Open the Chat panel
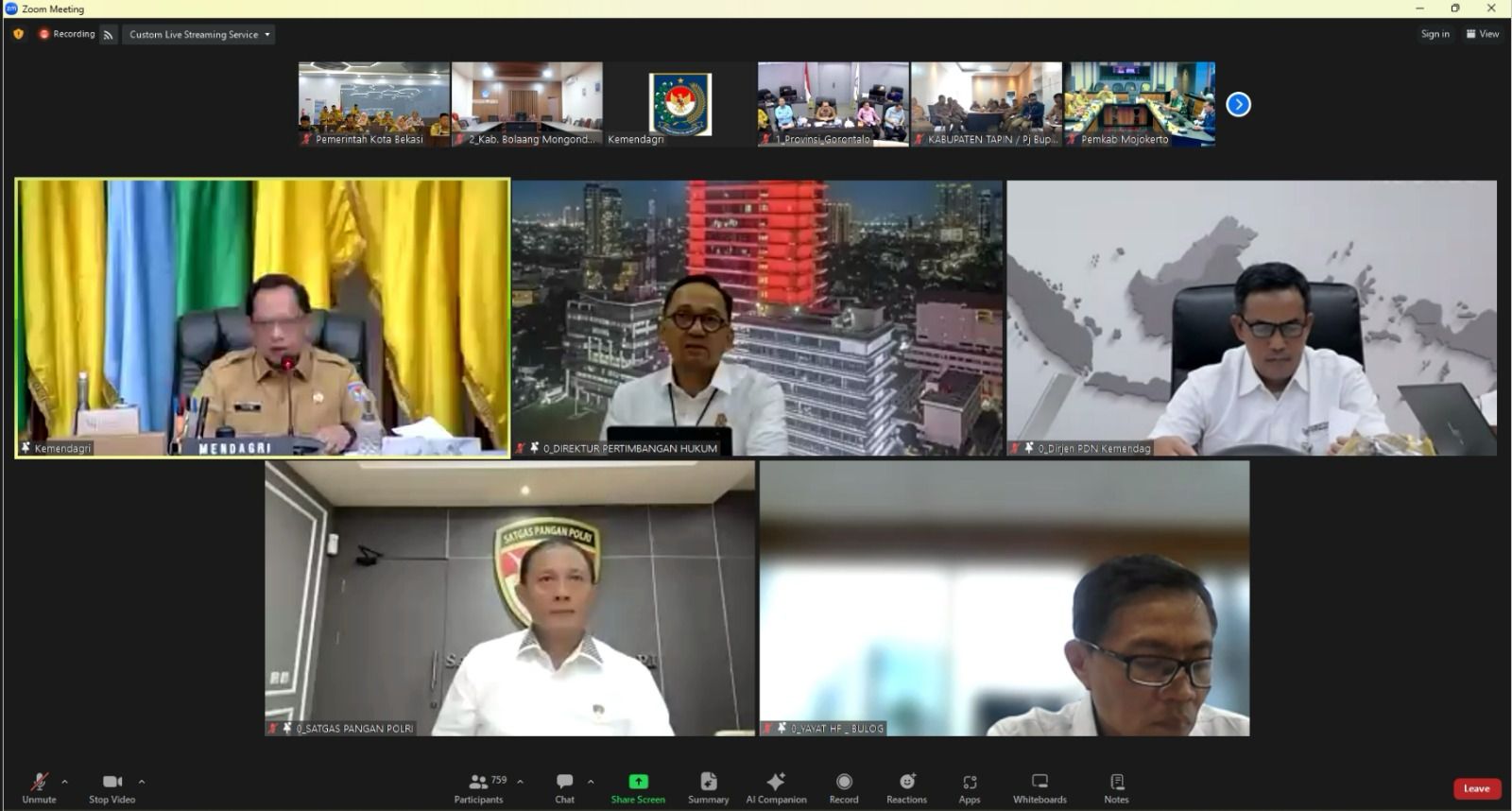Image resolution: width=1512 pixels, height=811 pixels. coord(564,787)
